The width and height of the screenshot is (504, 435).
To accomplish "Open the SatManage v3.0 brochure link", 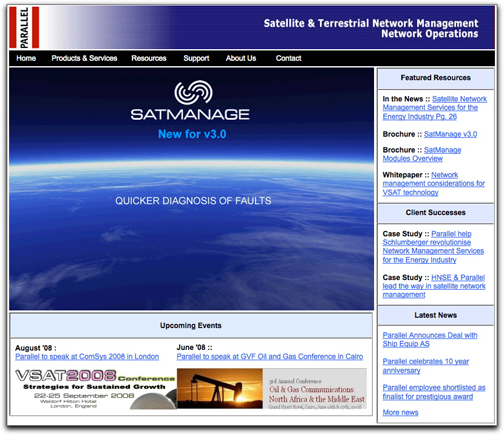I will (x=450, y=134).
